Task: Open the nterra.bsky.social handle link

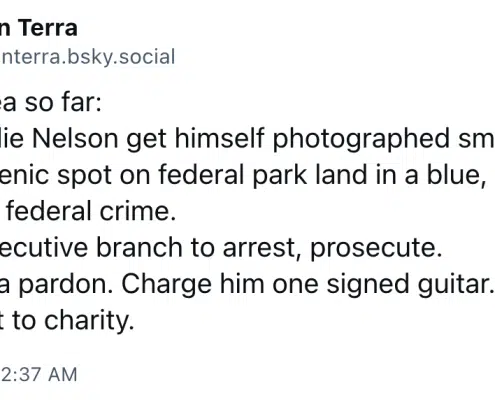Action: (87, 57)
